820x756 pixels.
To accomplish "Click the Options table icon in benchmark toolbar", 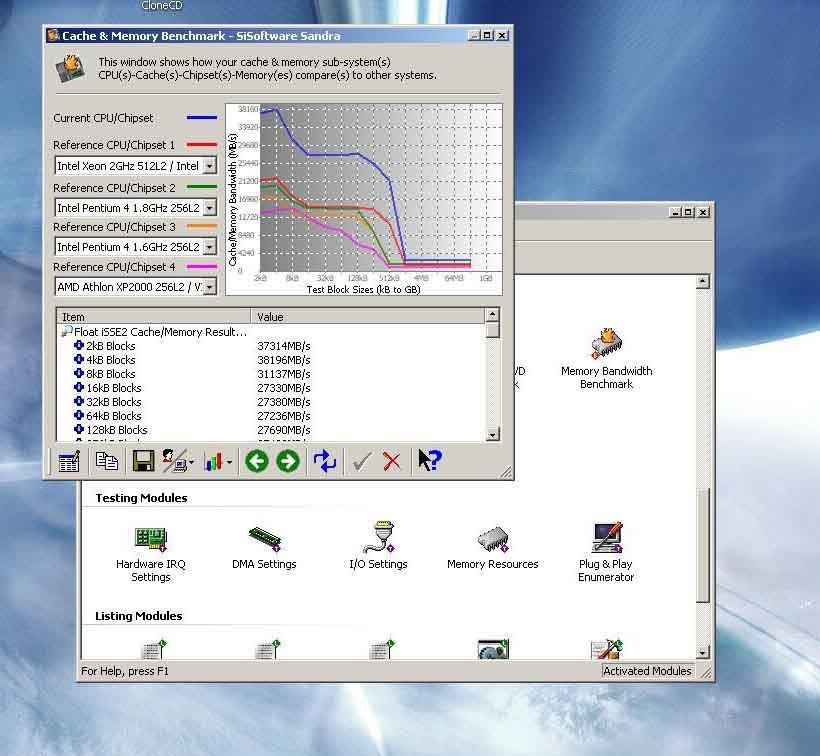I will click(69, 462).
